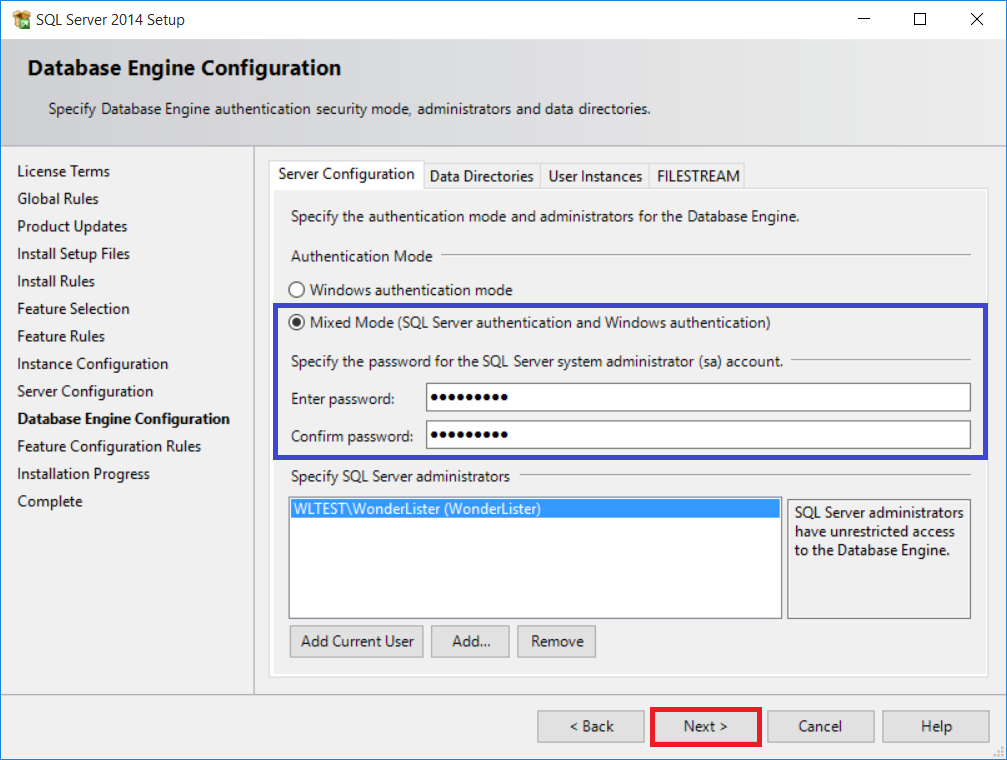Select WLTEST\WonderLister administrator entry
1007x760 pixels.
535,509
